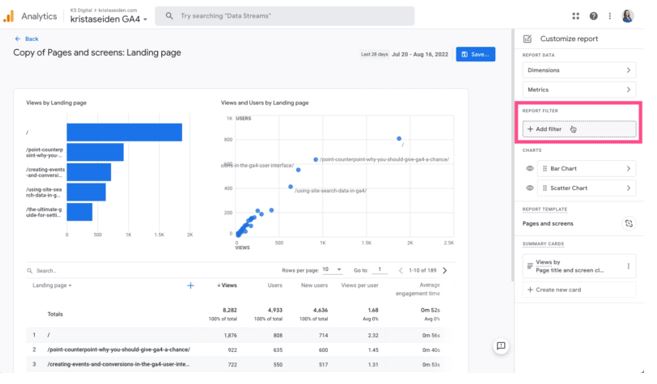Open the vertical dots menu in the header
657x384 pixels.
click(x=610, y=16)
